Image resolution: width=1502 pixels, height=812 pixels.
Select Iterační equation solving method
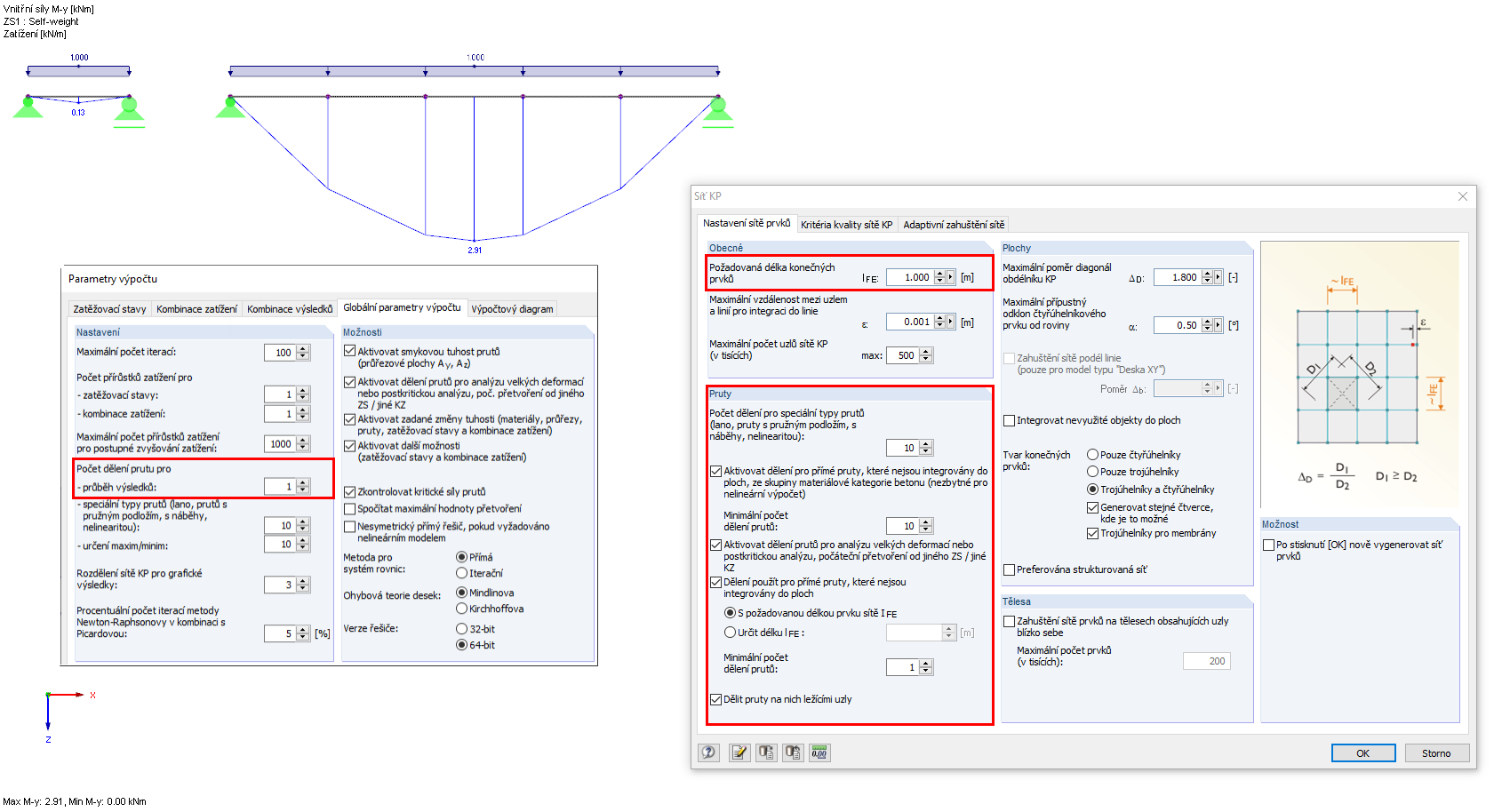462,573
